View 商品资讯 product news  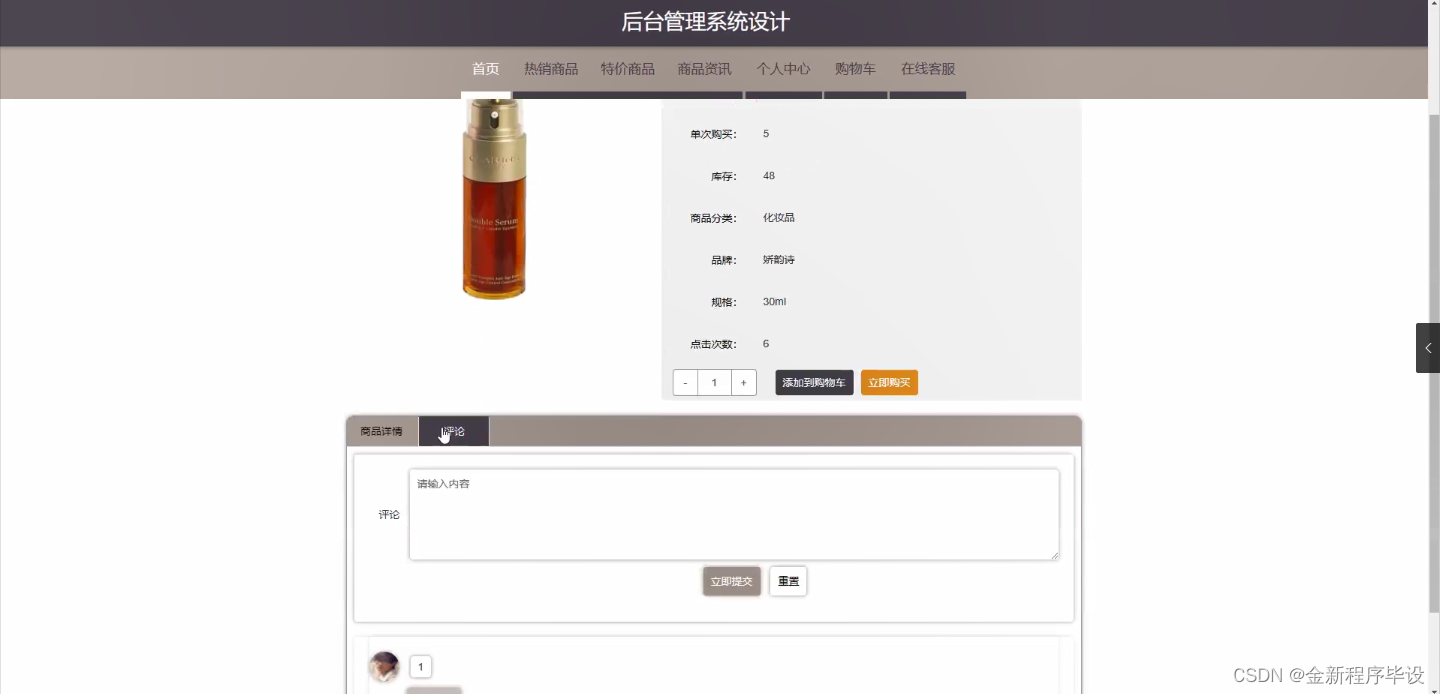point(703,68)
